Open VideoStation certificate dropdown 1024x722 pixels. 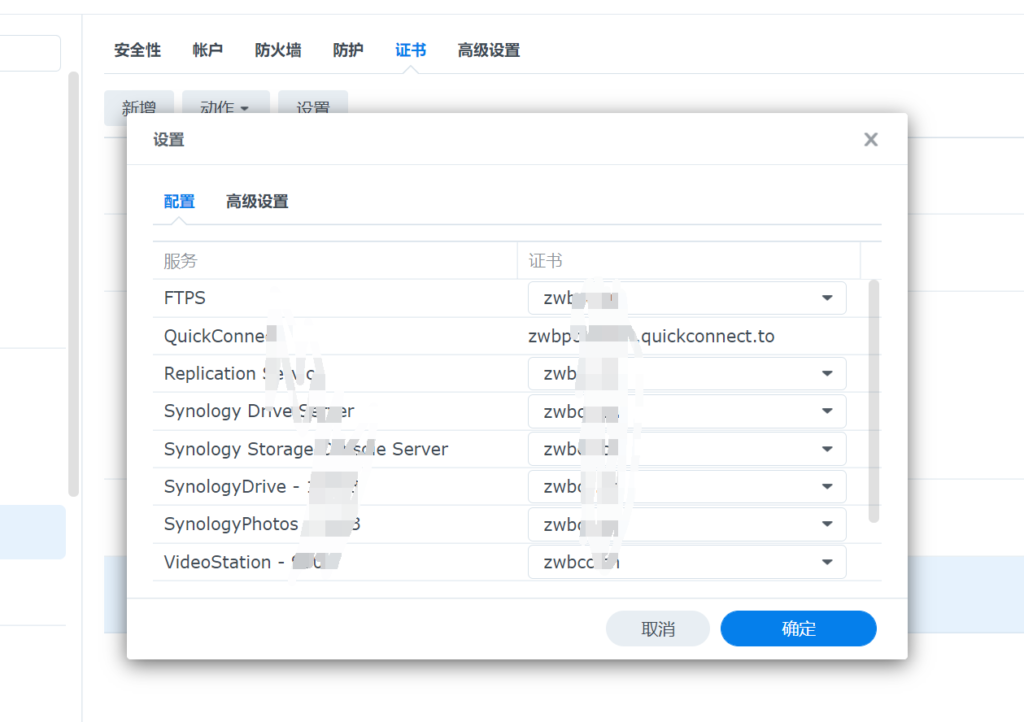click(x=826, y=562)
